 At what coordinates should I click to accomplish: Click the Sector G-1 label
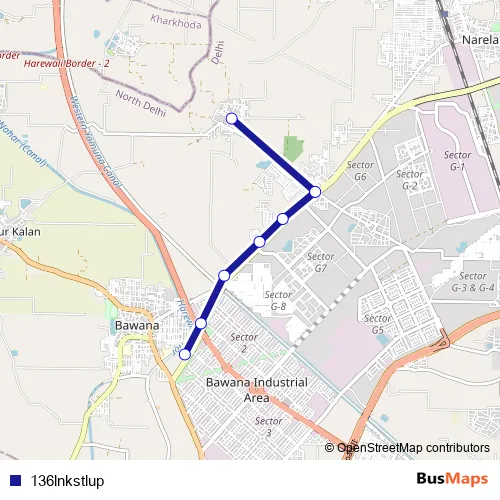[x=457, y=161]
